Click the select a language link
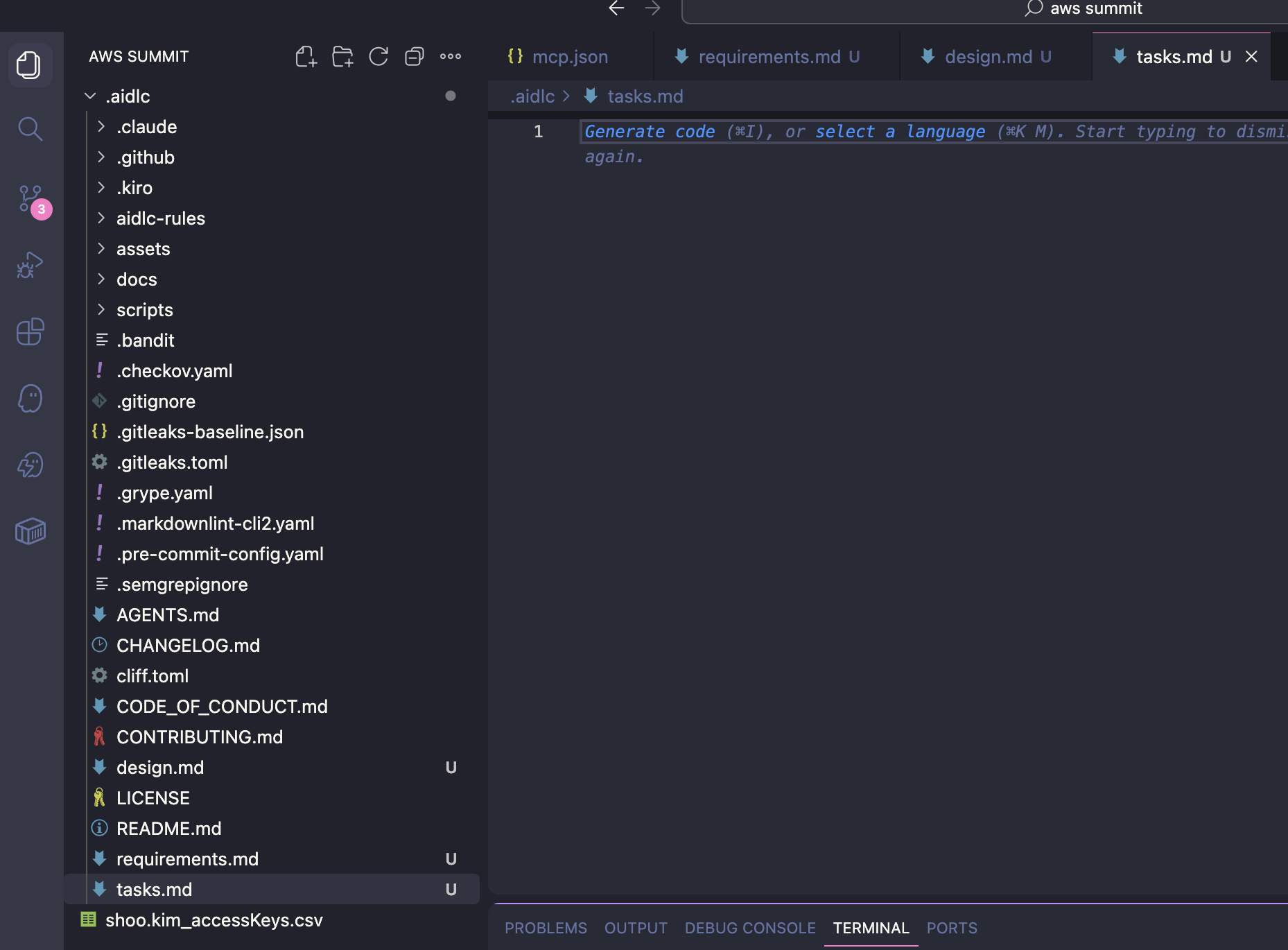This screenshot has height=950, width=1288. pos(900,132)
